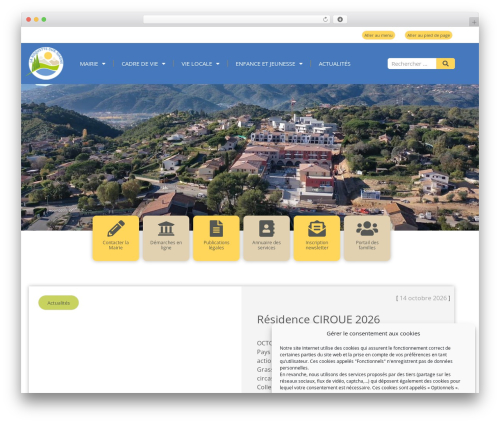Open the Résidence CIROUE 2026 article title
The height and width of the screenshot is (423, 500).
click(x=318, y=319)
